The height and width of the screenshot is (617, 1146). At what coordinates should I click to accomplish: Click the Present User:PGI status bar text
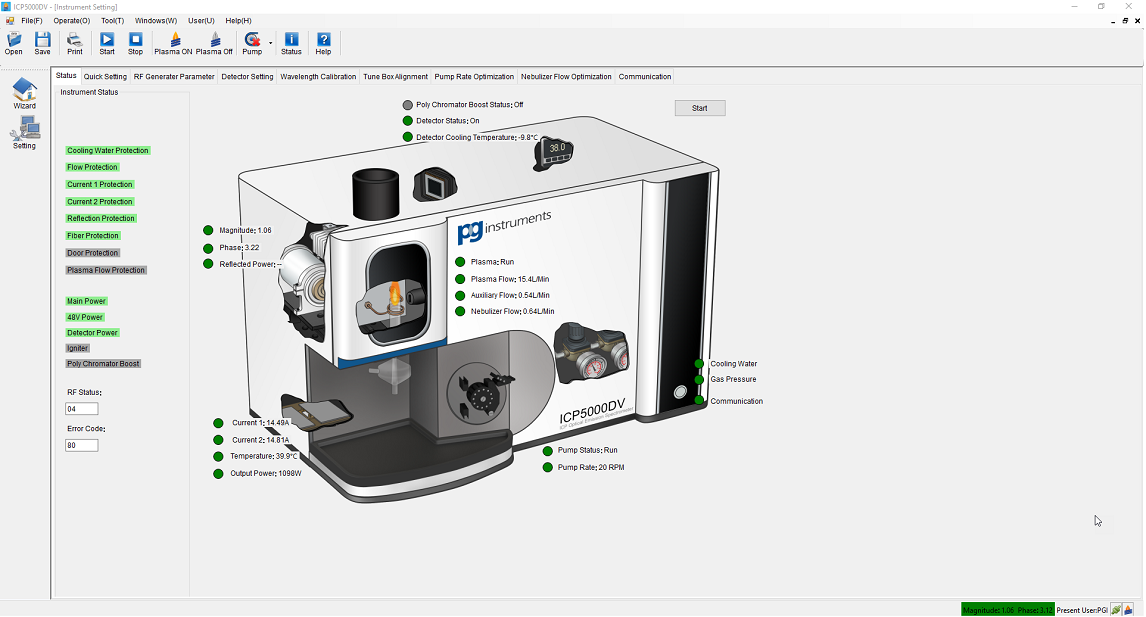tap(1082, 610)
